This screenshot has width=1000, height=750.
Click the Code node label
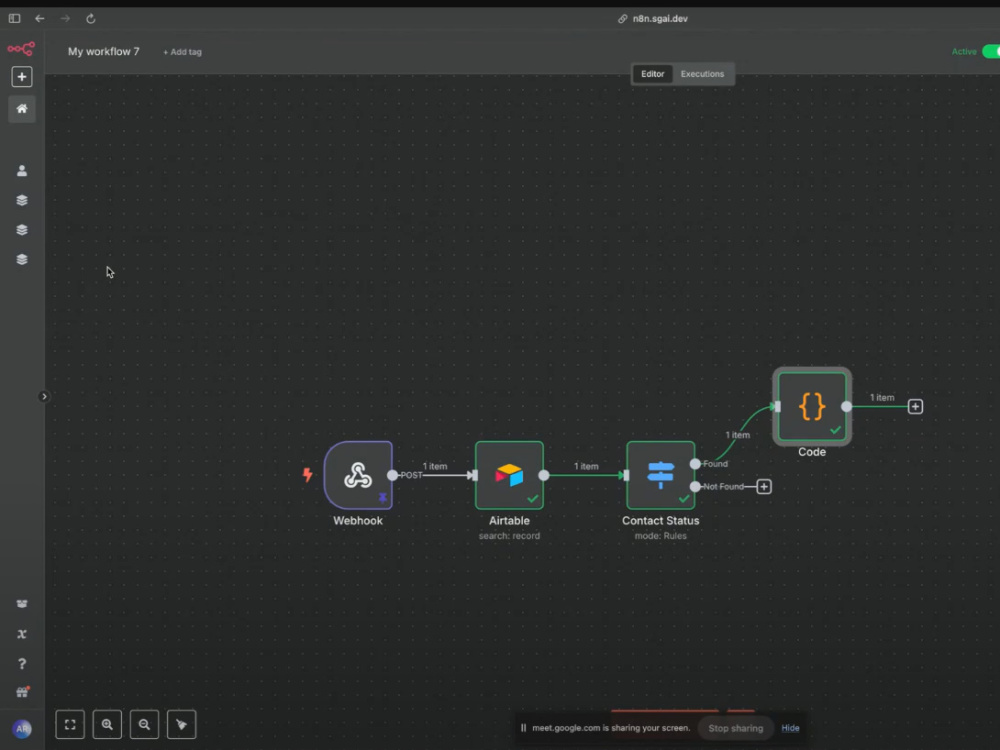click(x=812, y=452)
